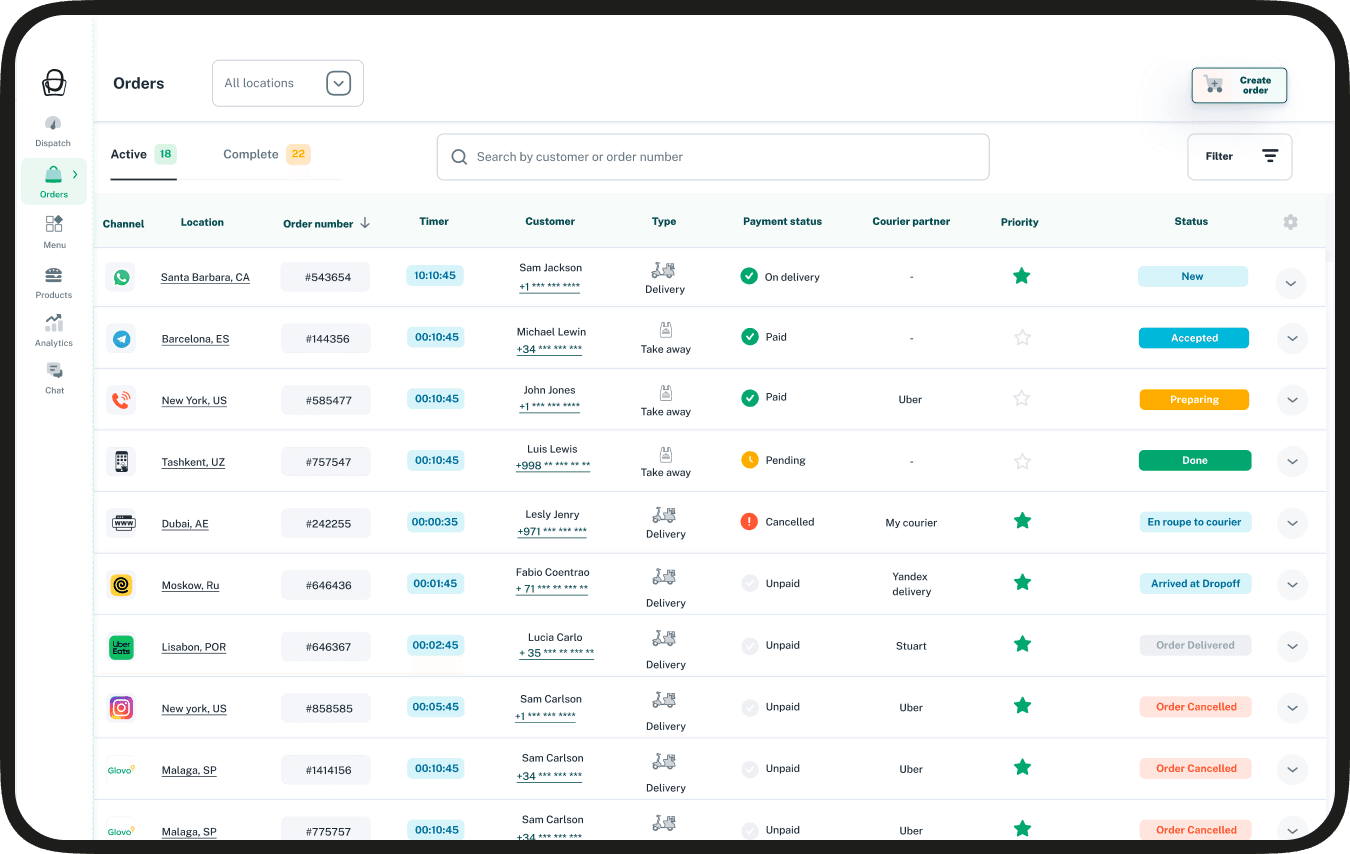
Task: Mark order #757547 as priority
Action: 1022,461
